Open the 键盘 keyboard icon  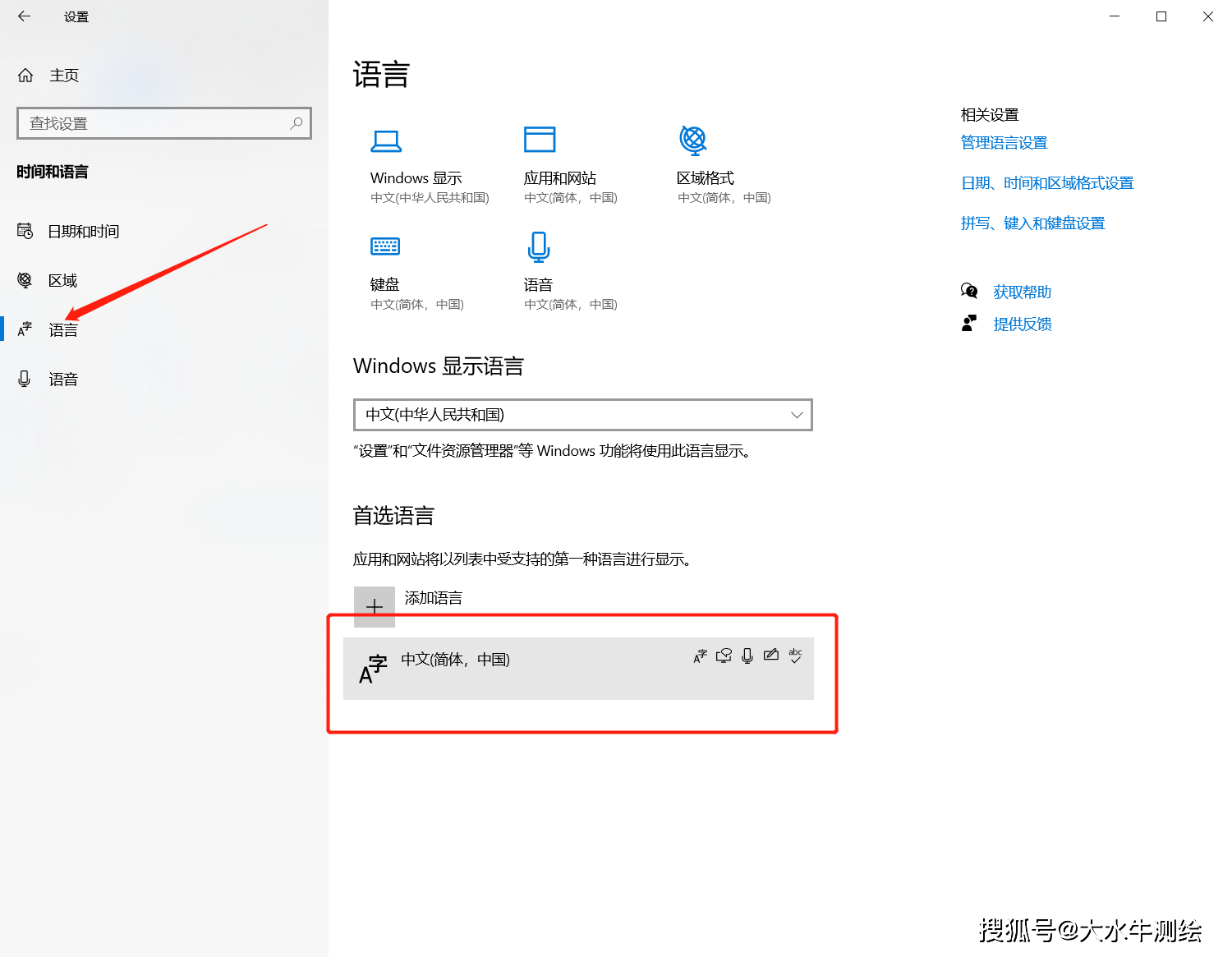click(385, 246)
